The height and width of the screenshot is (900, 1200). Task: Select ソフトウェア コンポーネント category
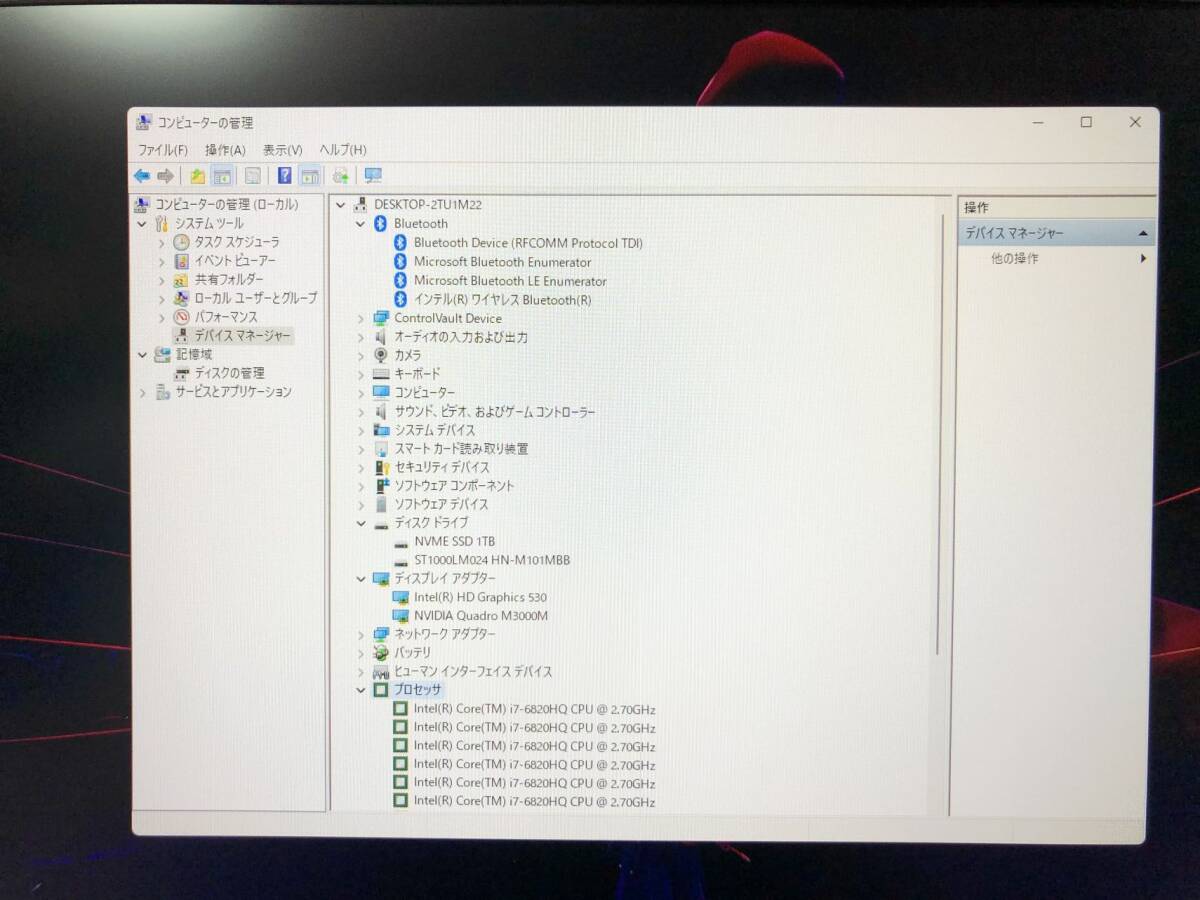point(454,486)
